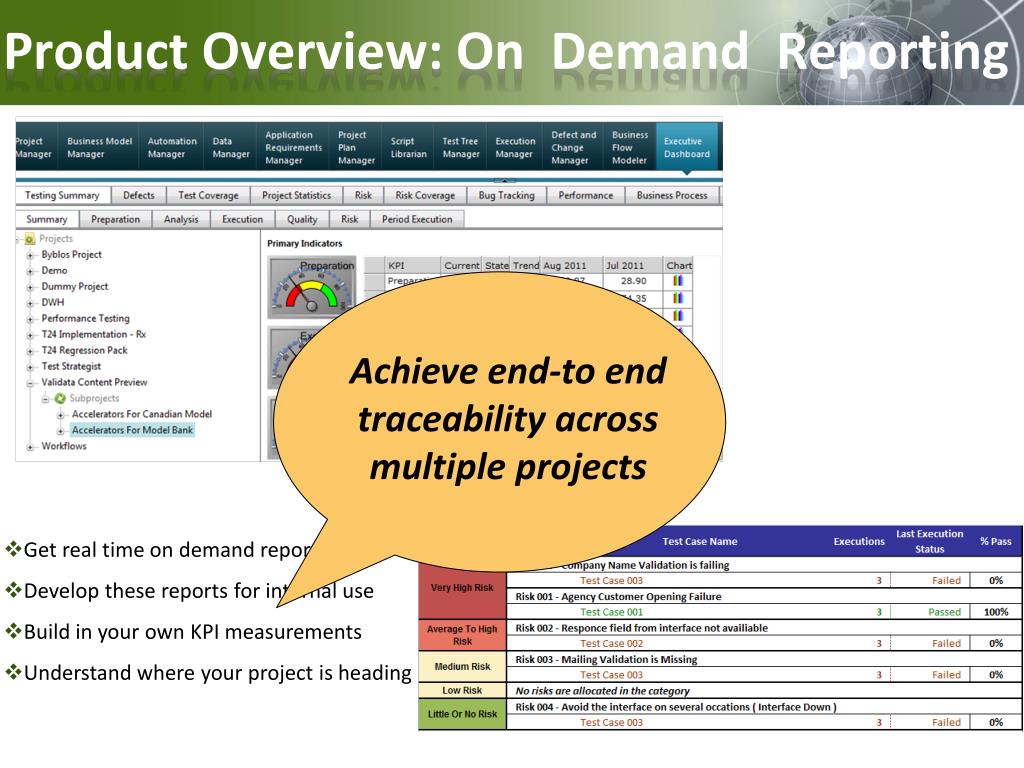Click Little Or No Risk category cell
The width and height of the screenshot is (1024, 768).
pyautogui.click(x=462, y=714)
